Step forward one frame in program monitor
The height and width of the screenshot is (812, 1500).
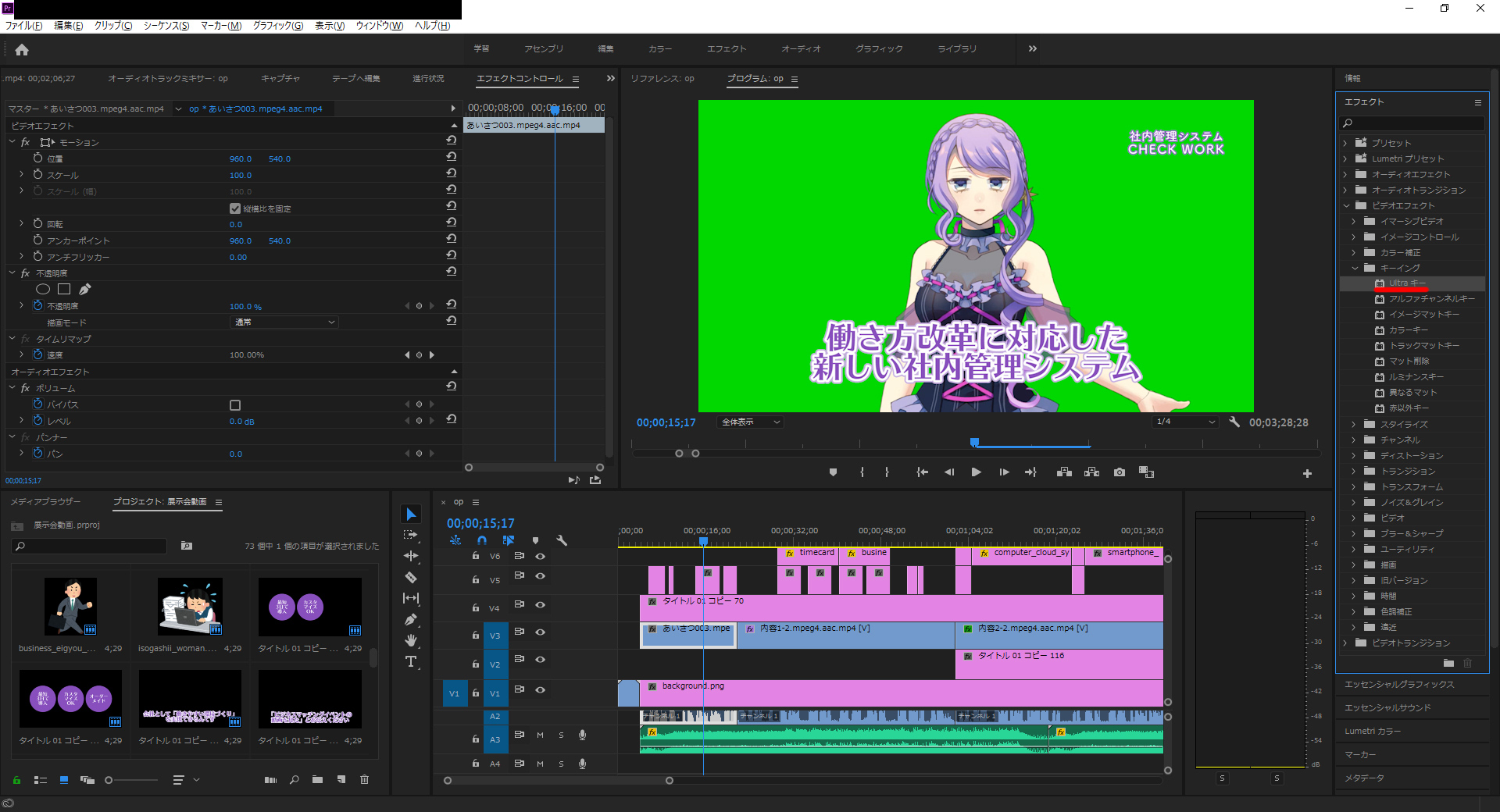[x=1004, y=472]
